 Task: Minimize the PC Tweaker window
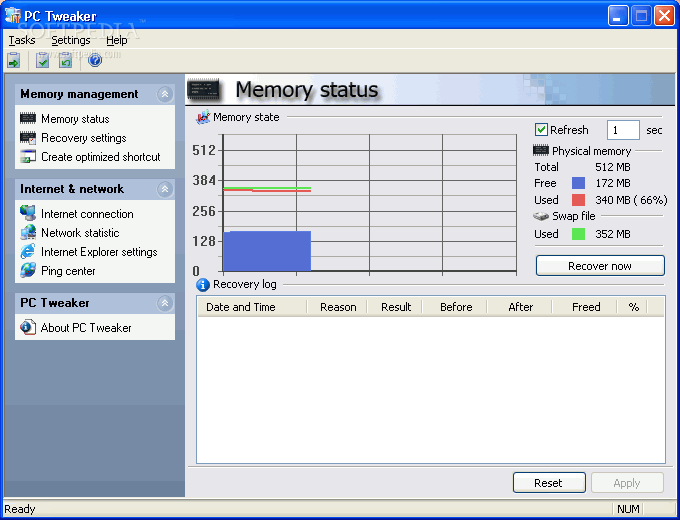click(618, 16)
